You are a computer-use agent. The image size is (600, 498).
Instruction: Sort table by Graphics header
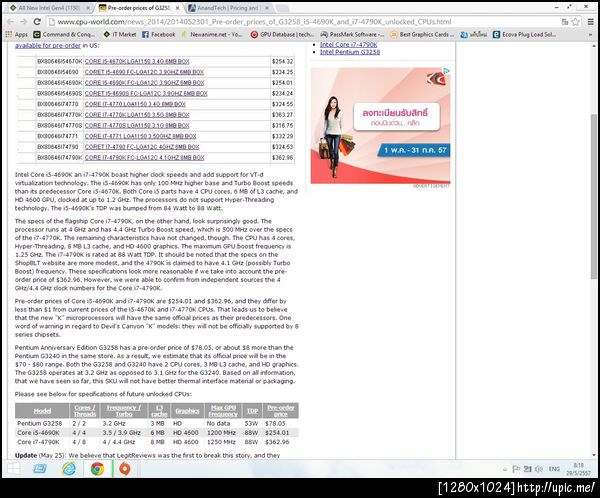pyautogui.click(x=188, y=411)
